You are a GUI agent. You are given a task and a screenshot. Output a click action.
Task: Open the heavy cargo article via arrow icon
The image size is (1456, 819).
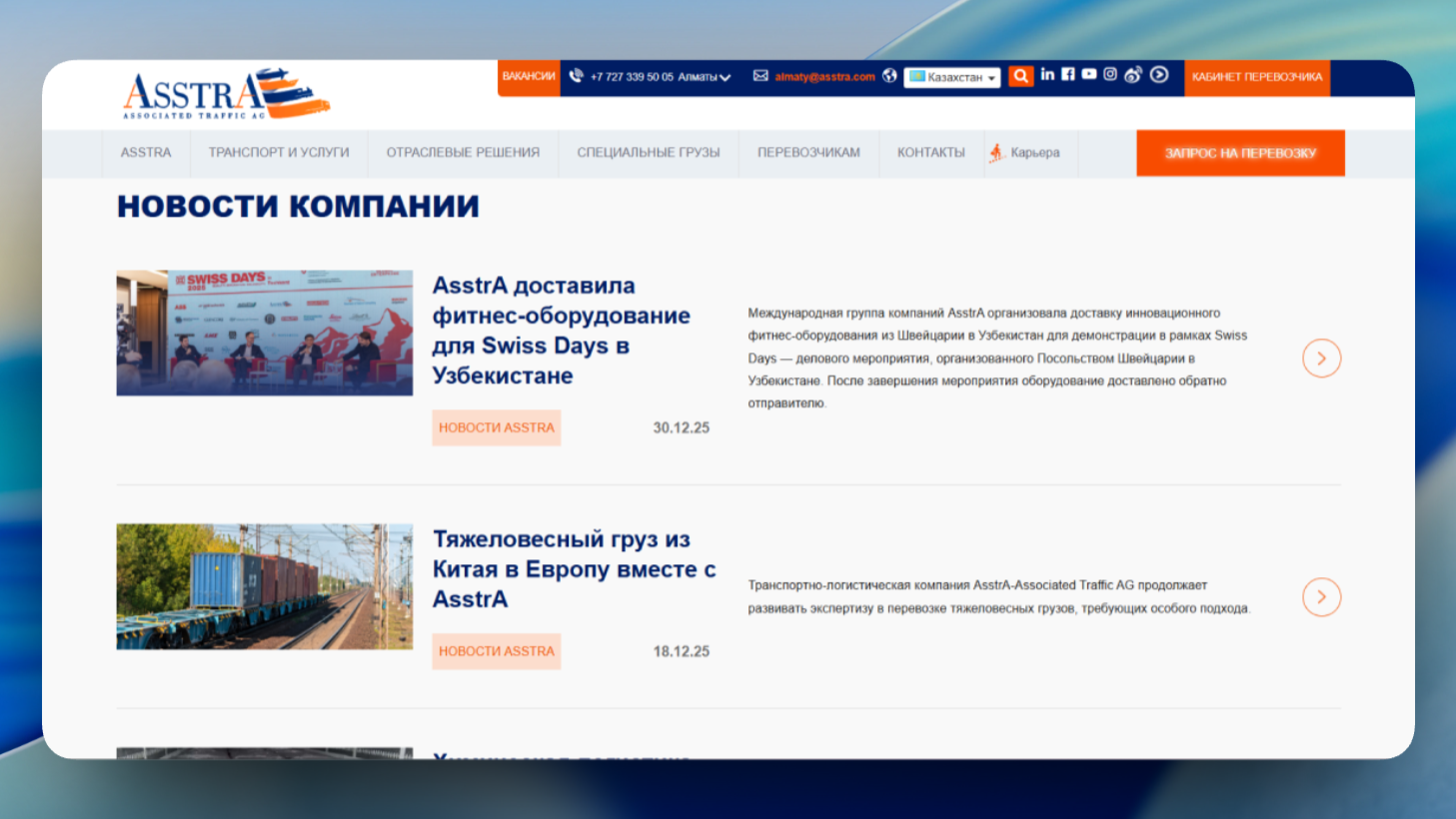[1321, 597]
